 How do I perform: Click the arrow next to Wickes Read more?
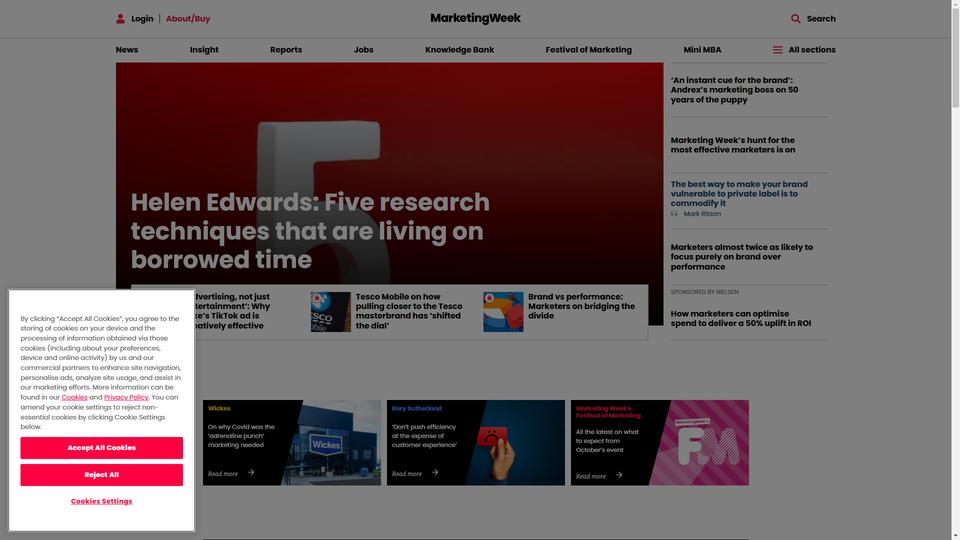click(251, 473)
